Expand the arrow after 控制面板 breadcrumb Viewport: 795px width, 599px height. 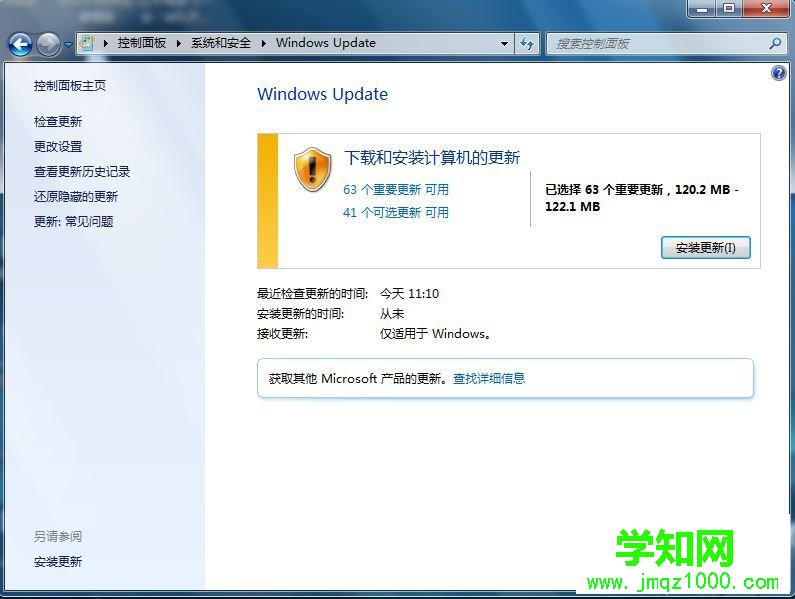coord(178,43)
